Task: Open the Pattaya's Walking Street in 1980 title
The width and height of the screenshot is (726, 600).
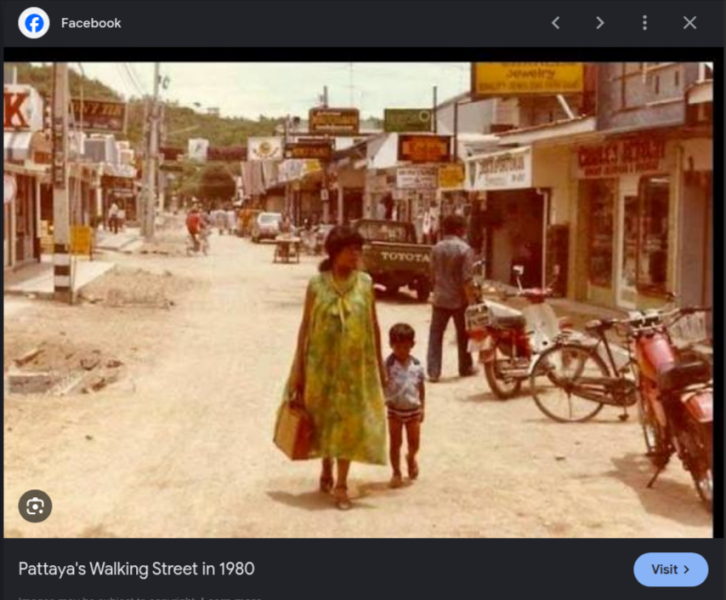Action: tap(137, 569)
